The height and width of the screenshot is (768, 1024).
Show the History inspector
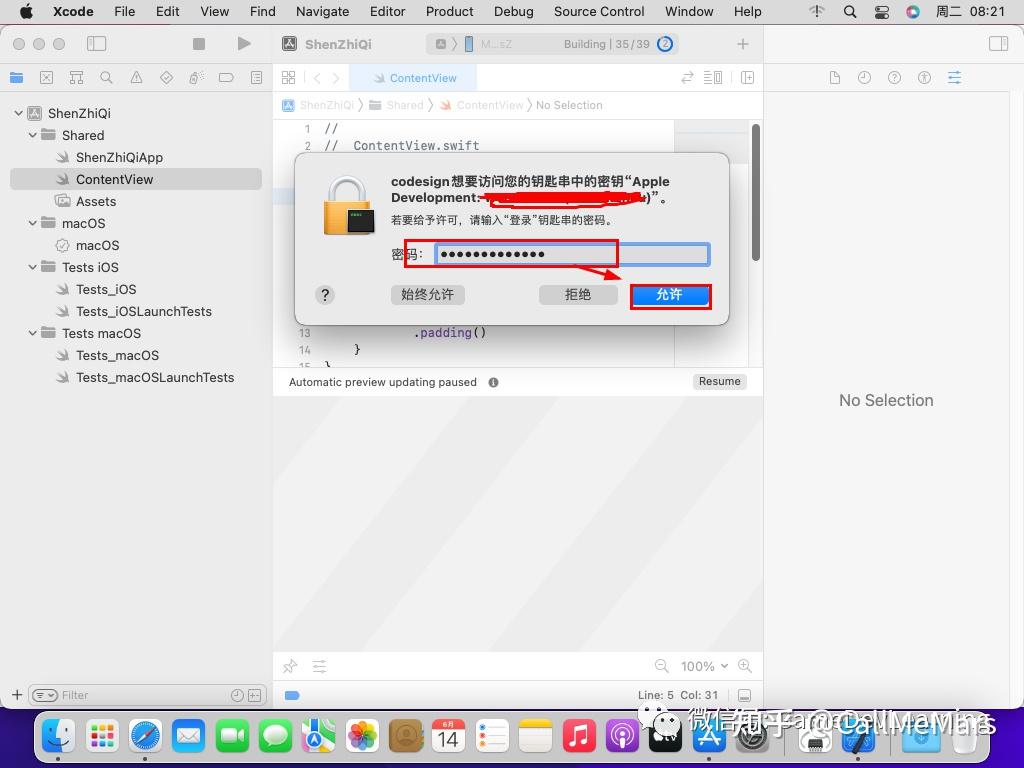pos(865,78)
